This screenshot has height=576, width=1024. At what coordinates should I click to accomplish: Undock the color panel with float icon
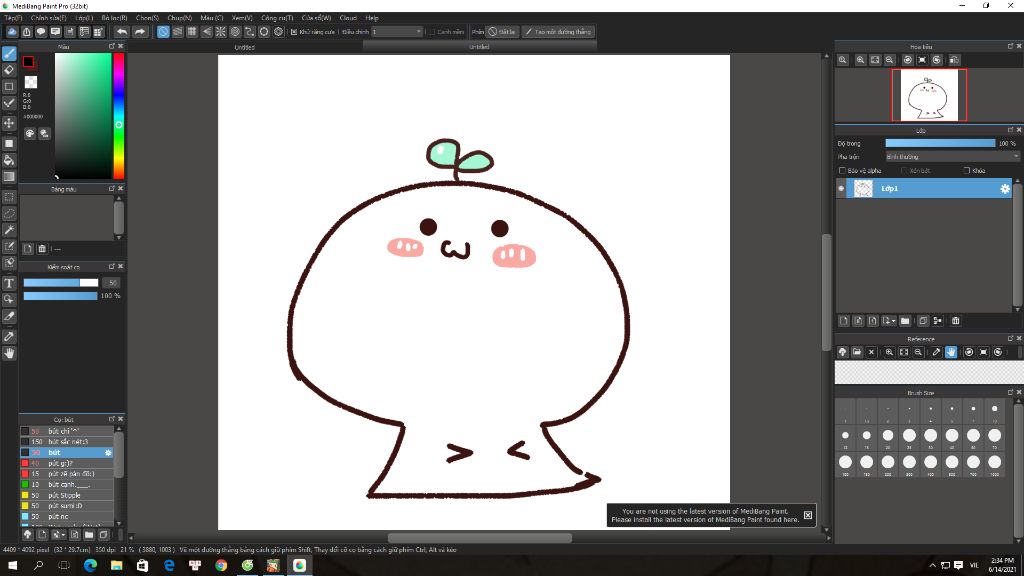(112, 46)
